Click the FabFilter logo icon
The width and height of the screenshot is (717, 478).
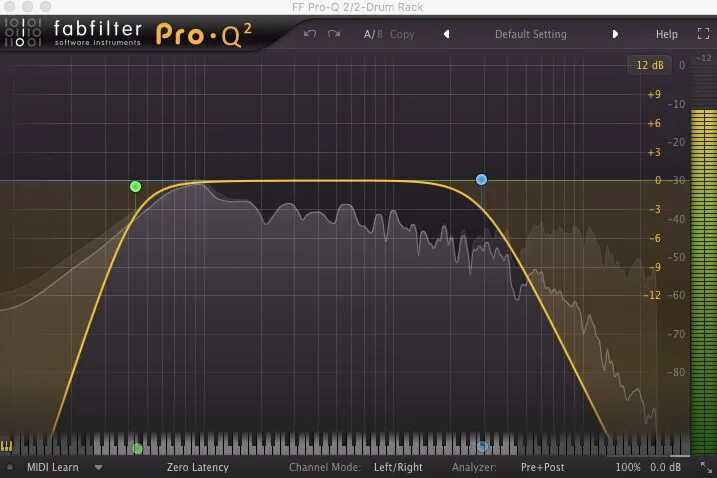coord(23,32)
